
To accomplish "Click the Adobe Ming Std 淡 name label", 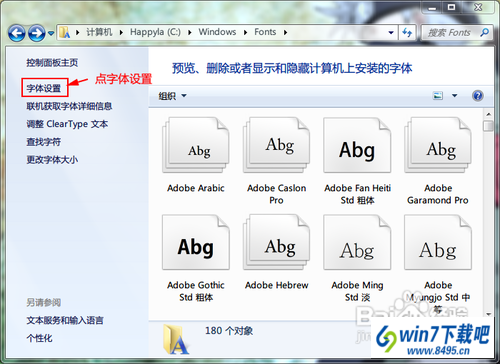I will [357, 291].
